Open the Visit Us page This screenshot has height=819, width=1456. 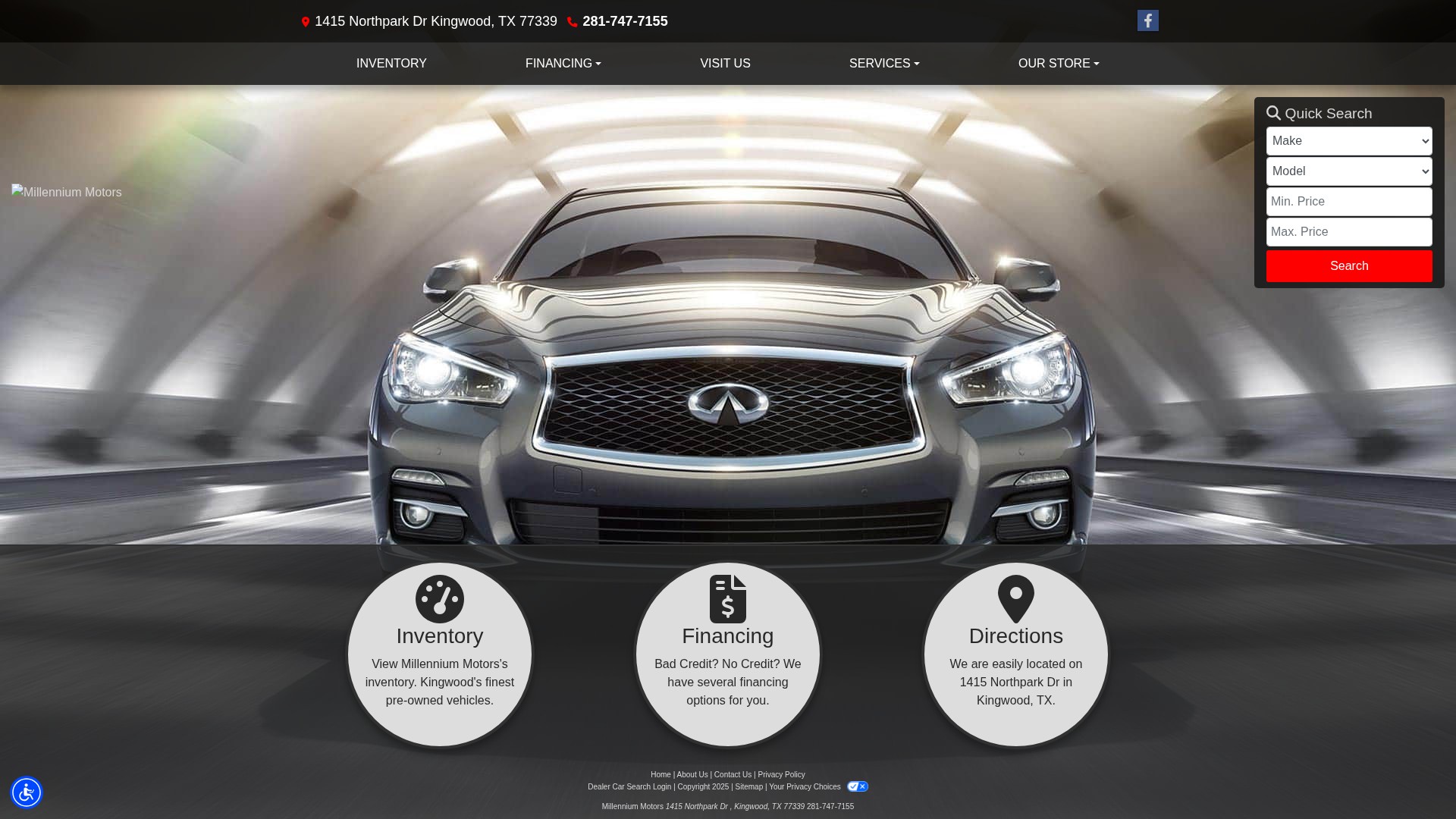[x=725, y=64]
